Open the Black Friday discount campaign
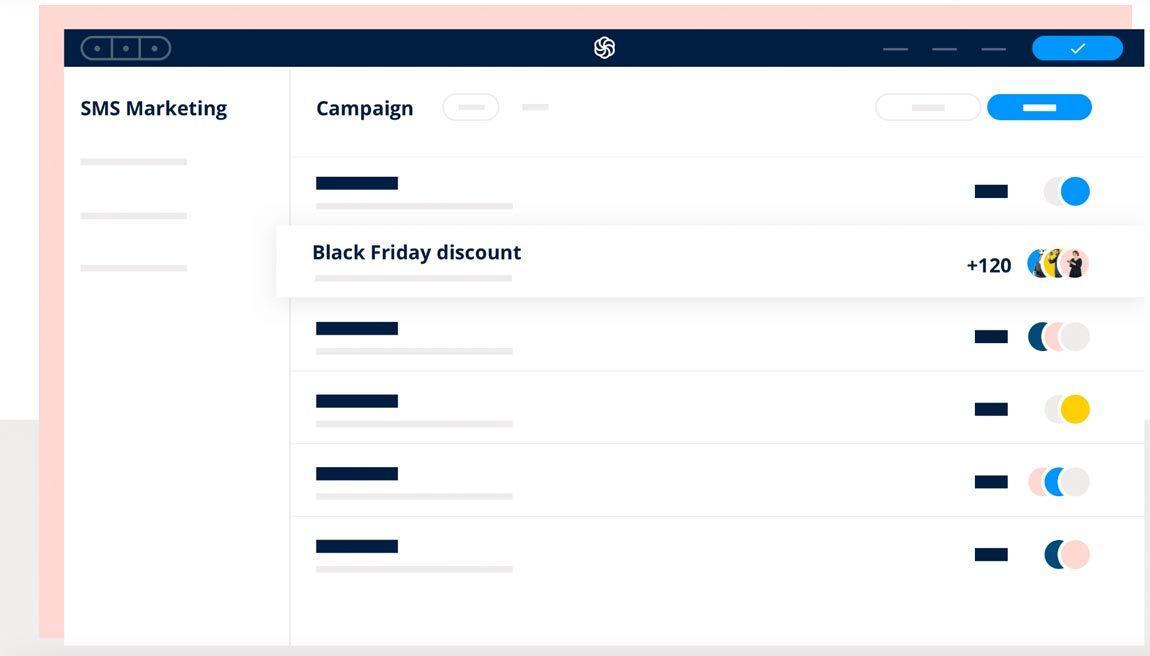The image size is (1150, 656). (x=416, y=253)
